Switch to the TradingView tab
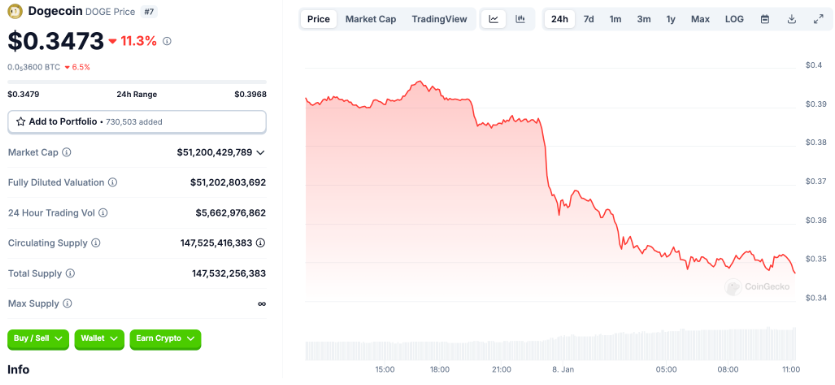Viewport: 835px width, 385px height. tap(439, 19)
